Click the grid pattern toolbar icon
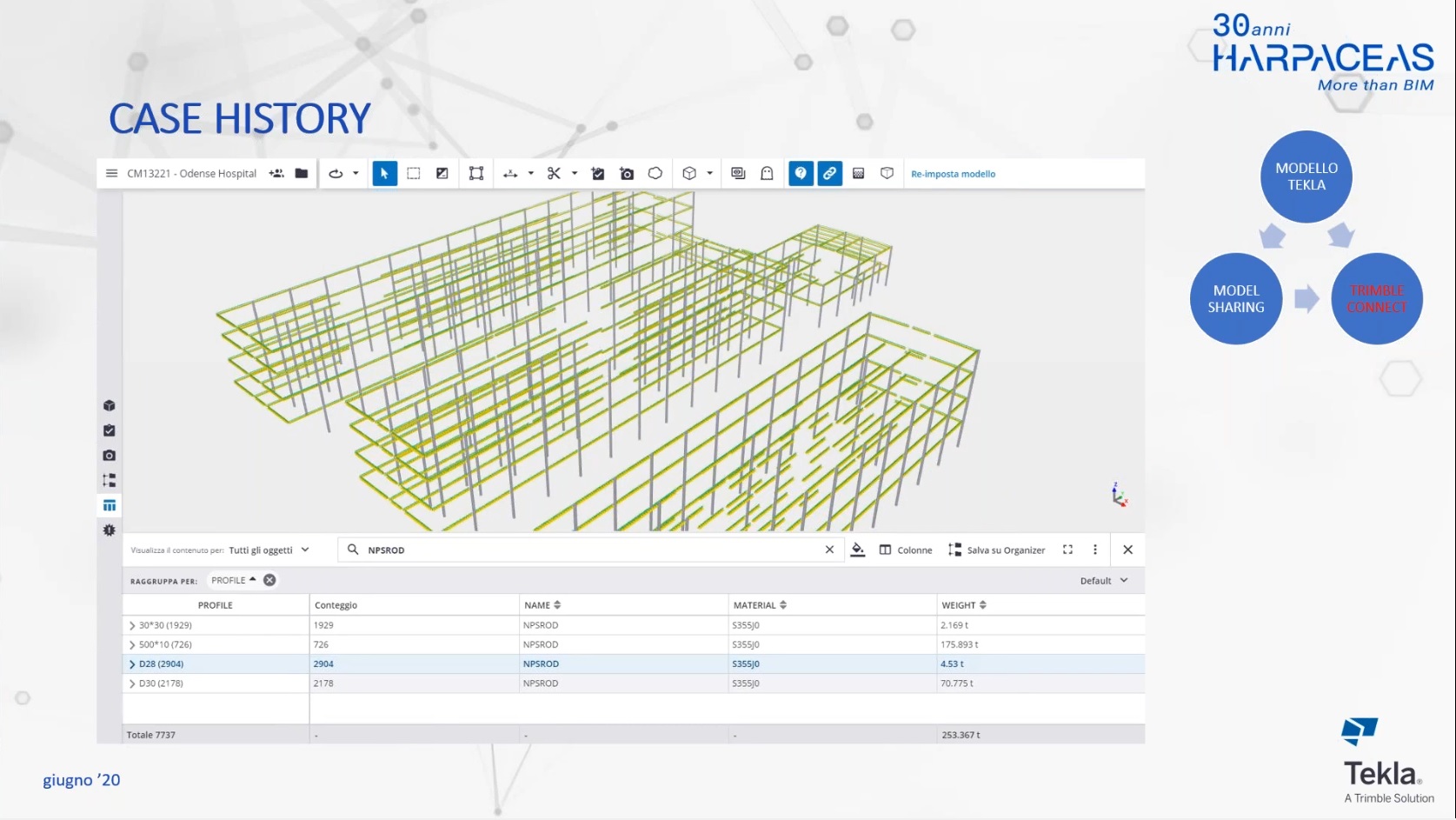Viewport: 1456px width, 820px height. (x=858, y=173)
